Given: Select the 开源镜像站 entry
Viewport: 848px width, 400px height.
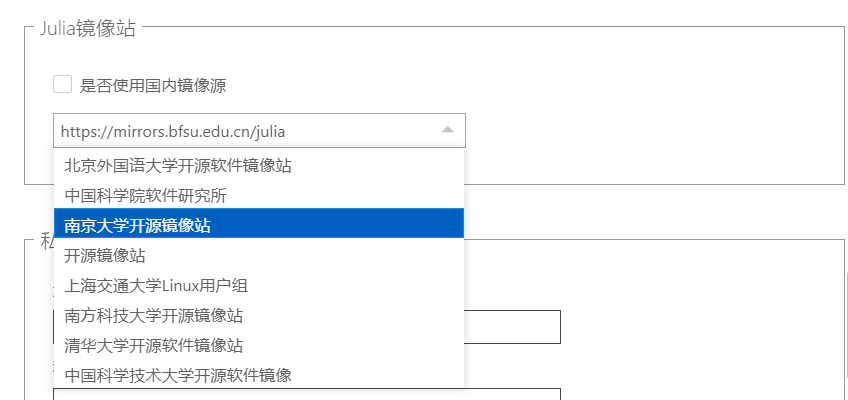Looking at the screenshot, I should coord(105,255).
